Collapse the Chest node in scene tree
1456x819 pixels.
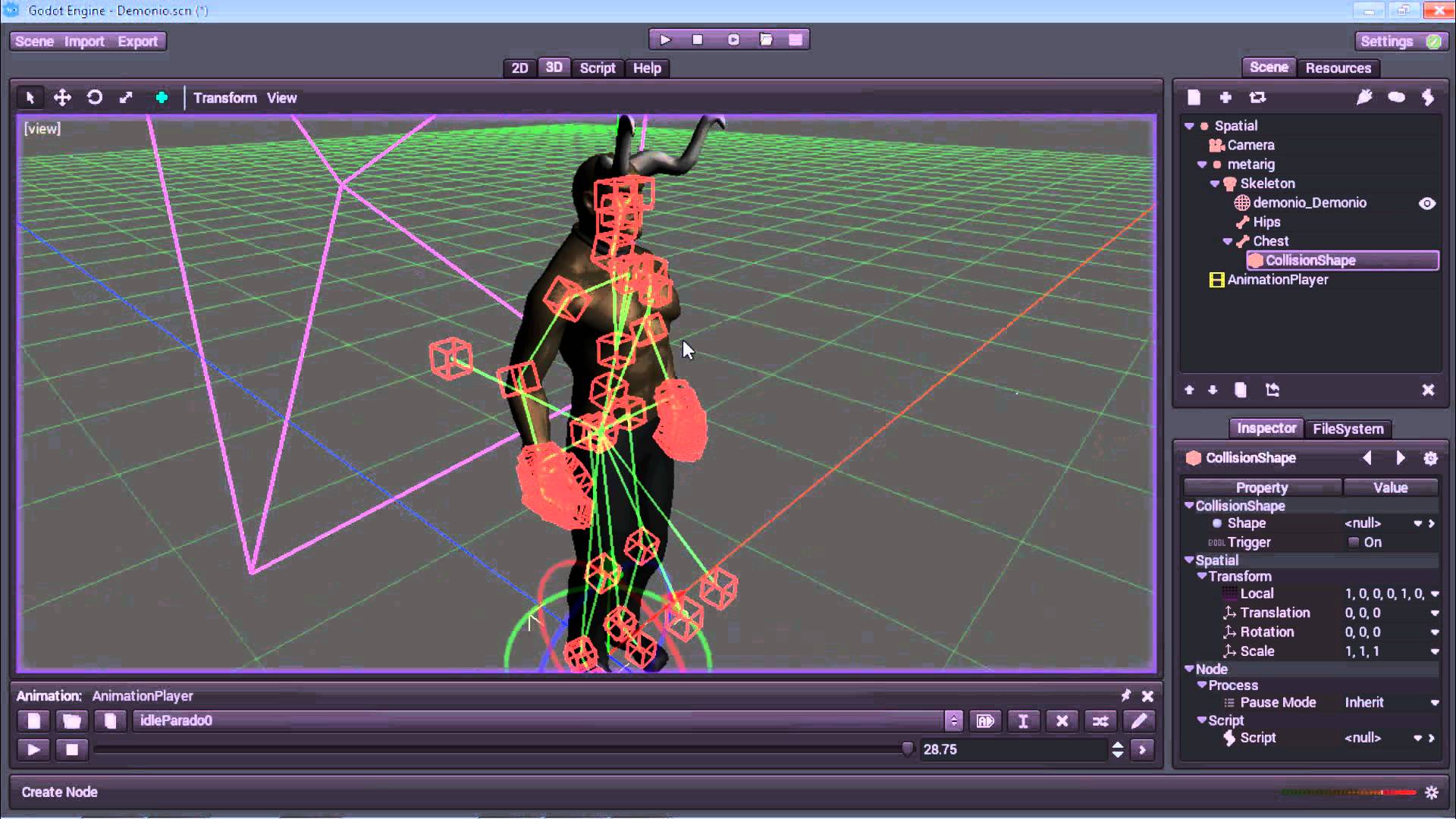(x=1228, y=241)
